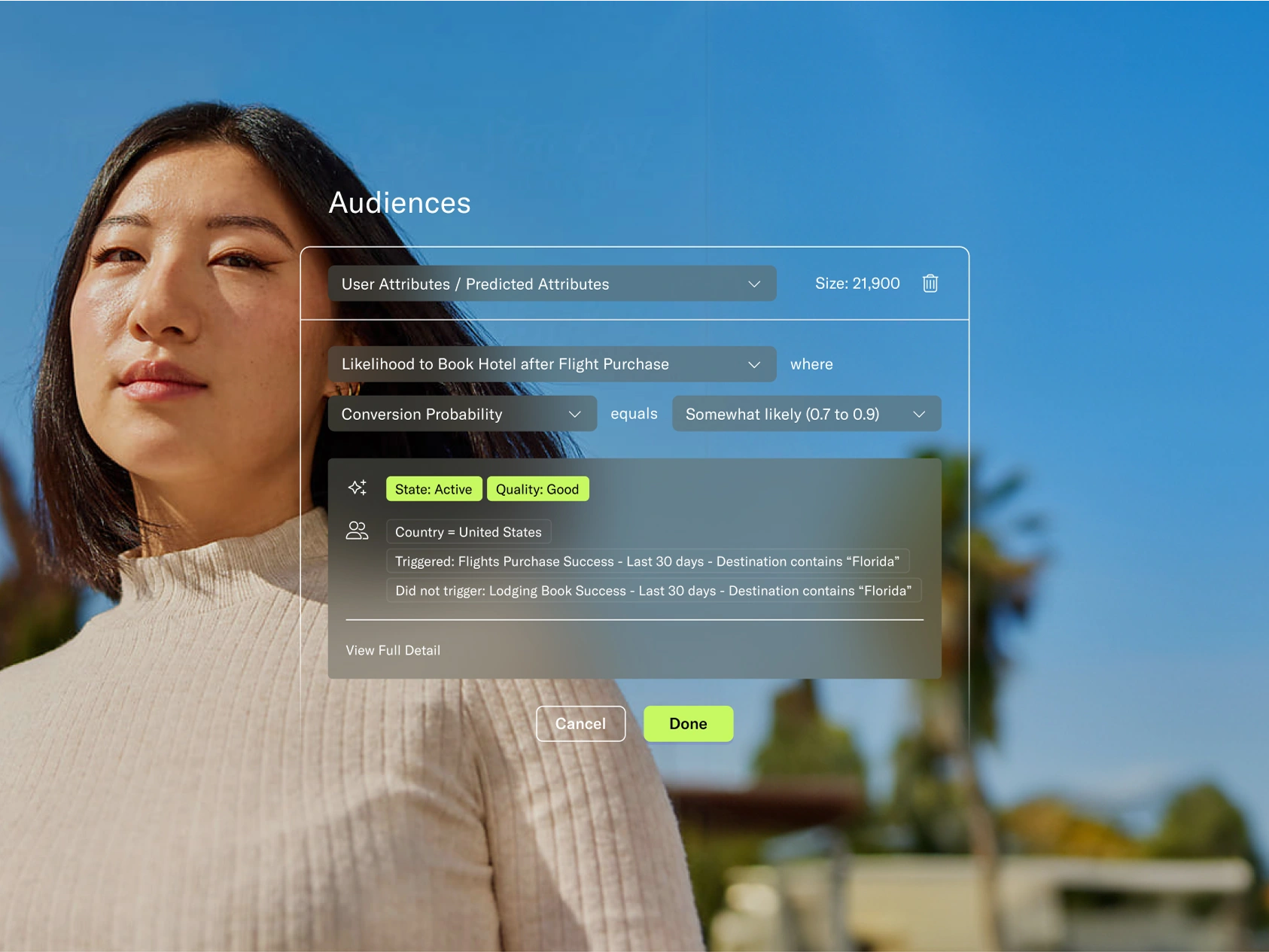Click the State: Active badge
This screenshot has width=1269, height=952.
tap(434, 489)
